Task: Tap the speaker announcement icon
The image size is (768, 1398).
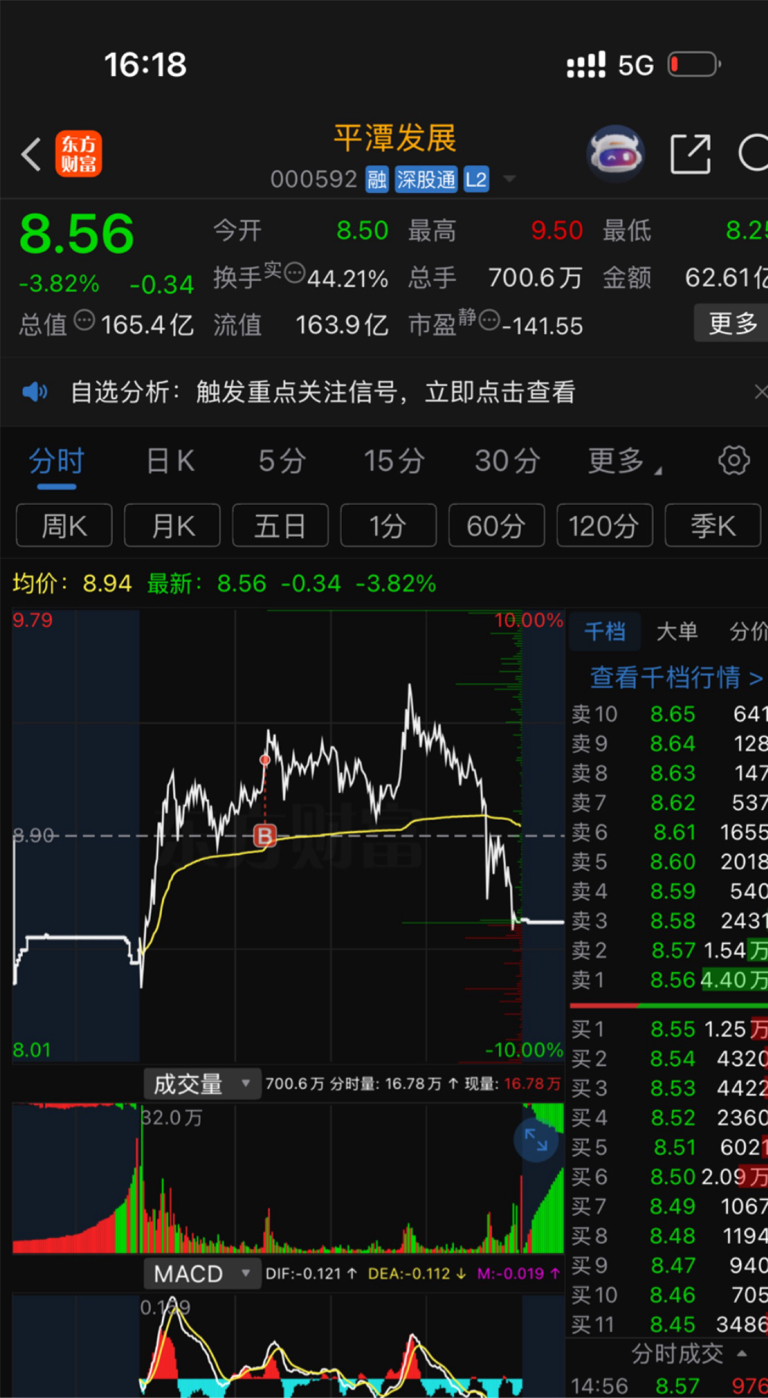Action: [x=35, y=392]
